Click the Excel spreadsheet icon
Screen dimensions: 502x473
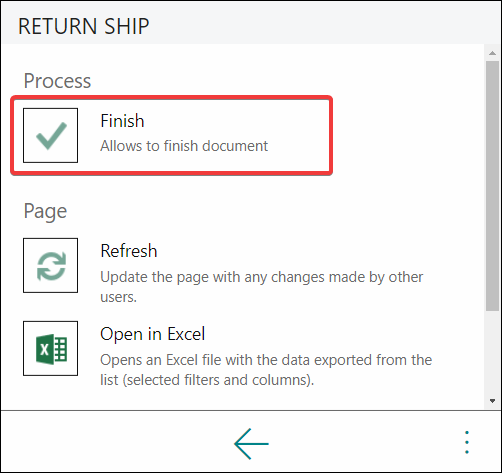(51, 348)
